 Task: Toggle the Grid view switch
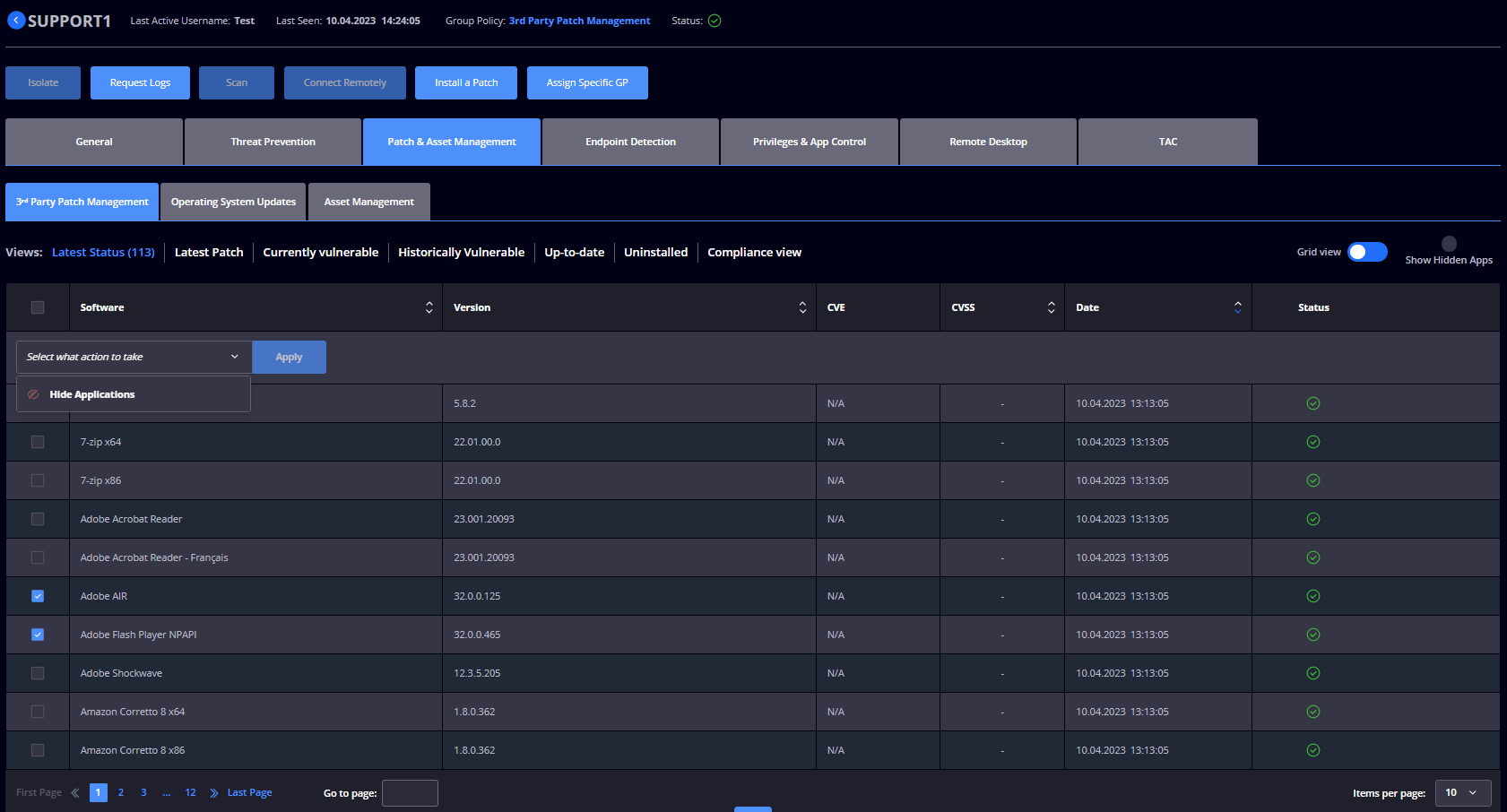click(1367, 252)
